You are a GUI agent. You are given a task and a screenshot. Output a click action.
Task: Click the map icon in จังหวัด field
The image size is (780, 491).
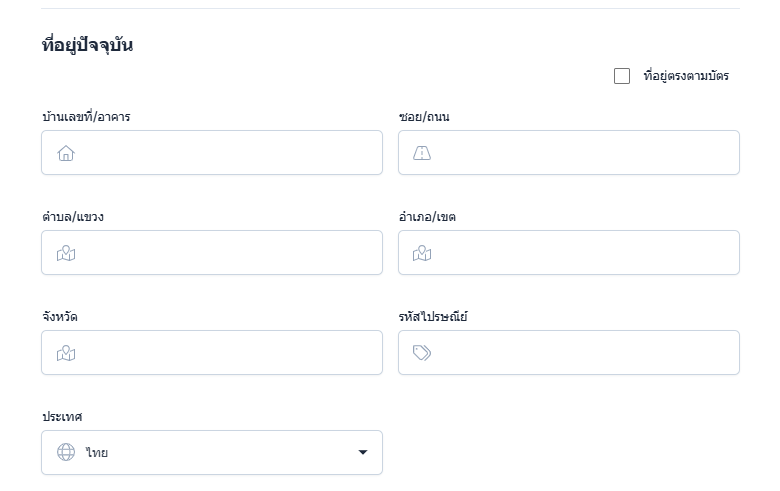coord(66,353)
